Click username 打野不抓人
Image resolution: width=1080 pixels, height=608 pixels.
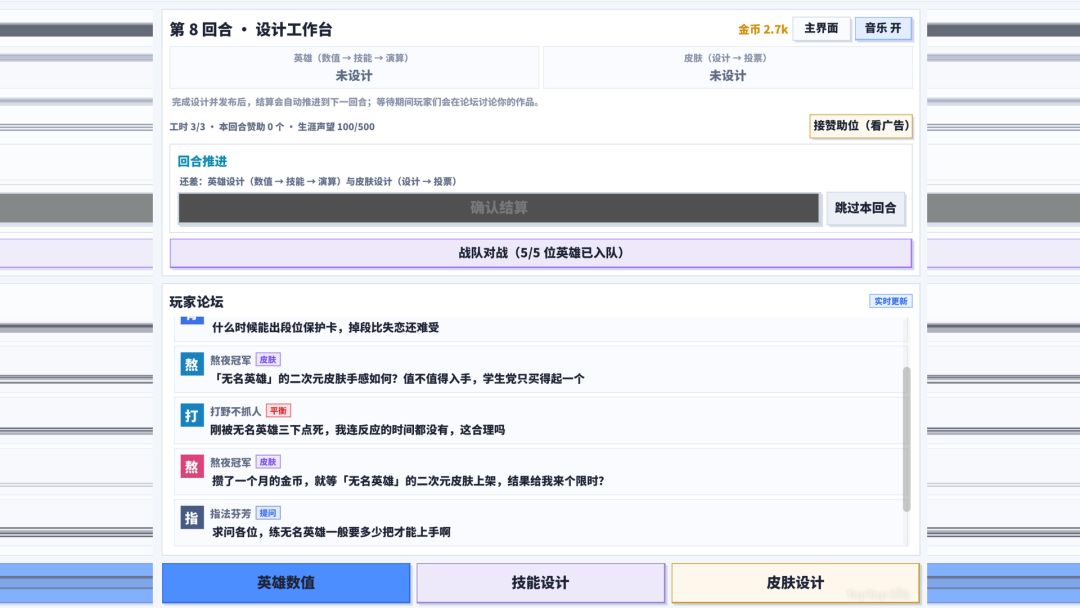pos(236,411)
